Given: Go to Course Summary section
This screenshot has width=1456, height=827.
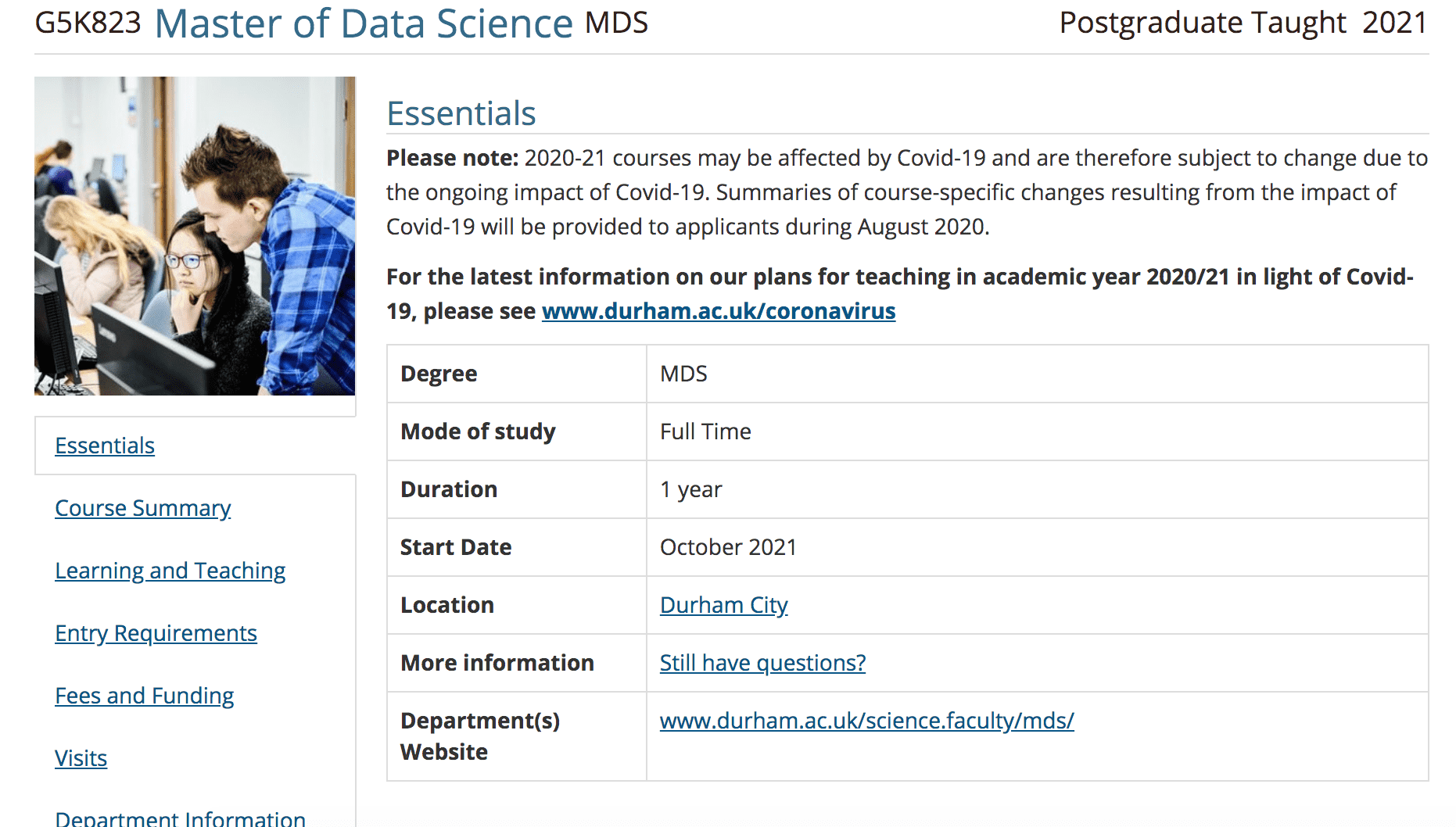Looking at the screenshot, I should pos(143,508).
